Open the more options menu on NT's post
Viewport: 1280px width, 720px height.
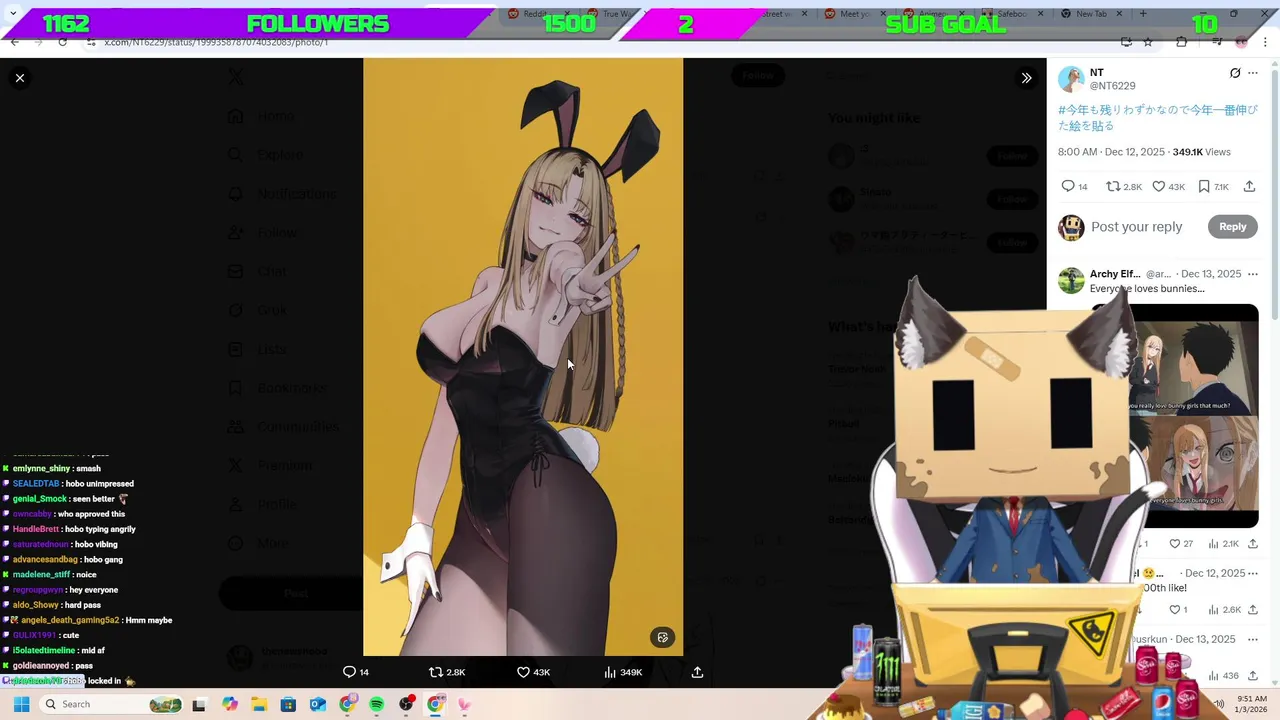(1253, 73)
